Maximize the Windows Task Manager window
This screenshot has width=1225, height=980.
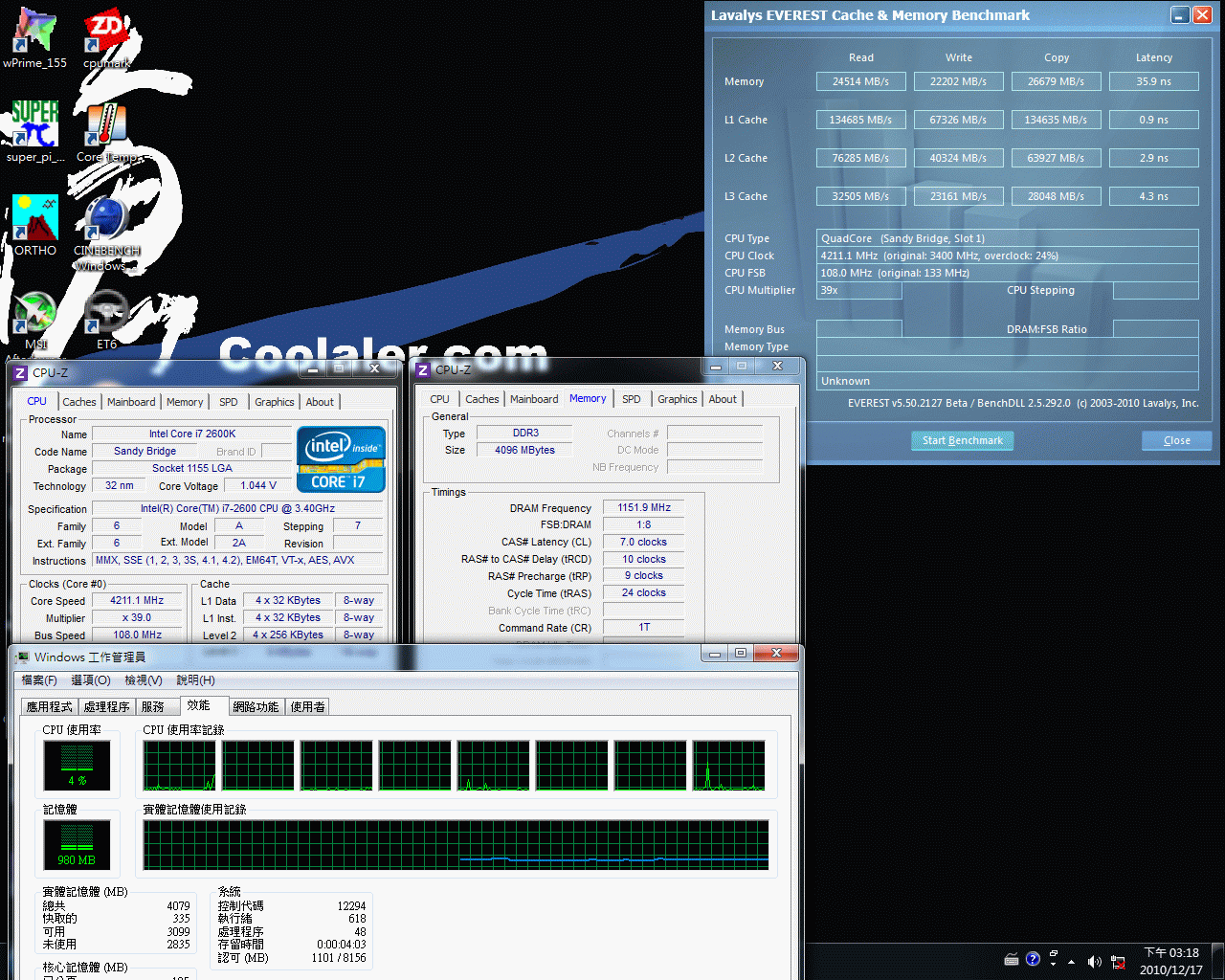[x=740, y=654]
